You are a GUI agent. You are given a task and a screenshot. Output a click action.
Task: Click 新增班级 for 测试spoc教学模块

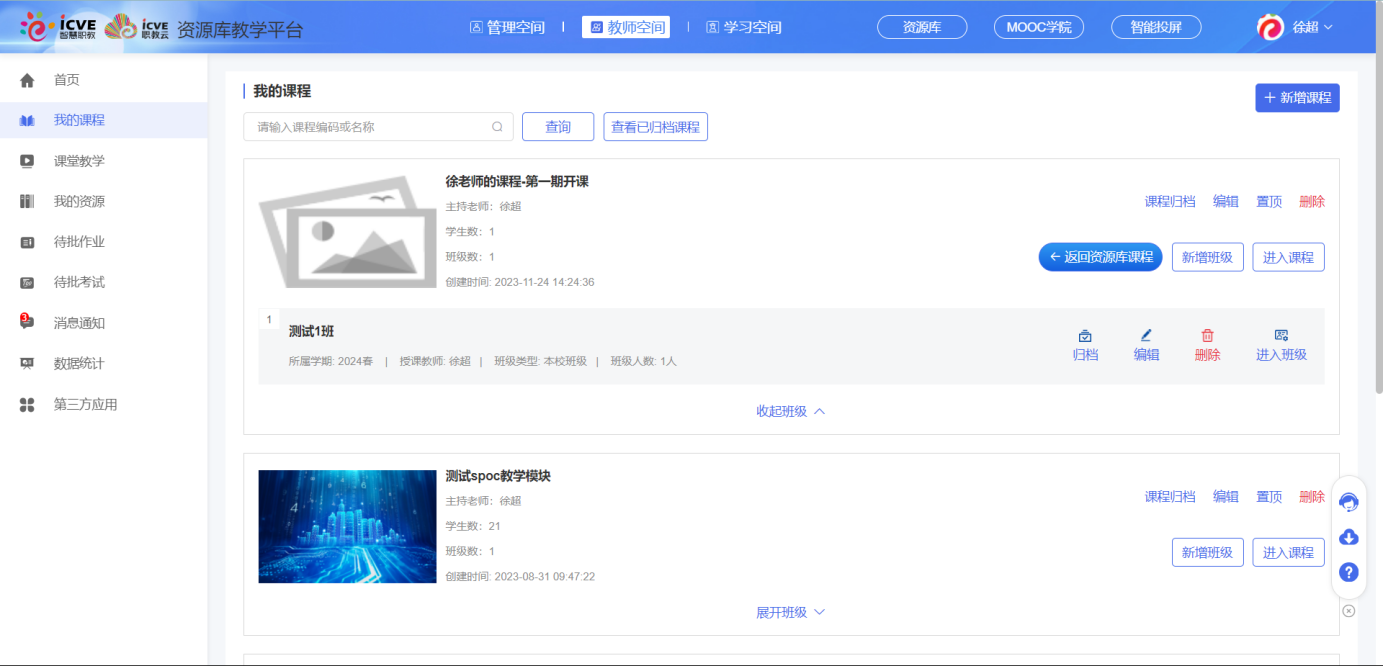coord(1208,552)
